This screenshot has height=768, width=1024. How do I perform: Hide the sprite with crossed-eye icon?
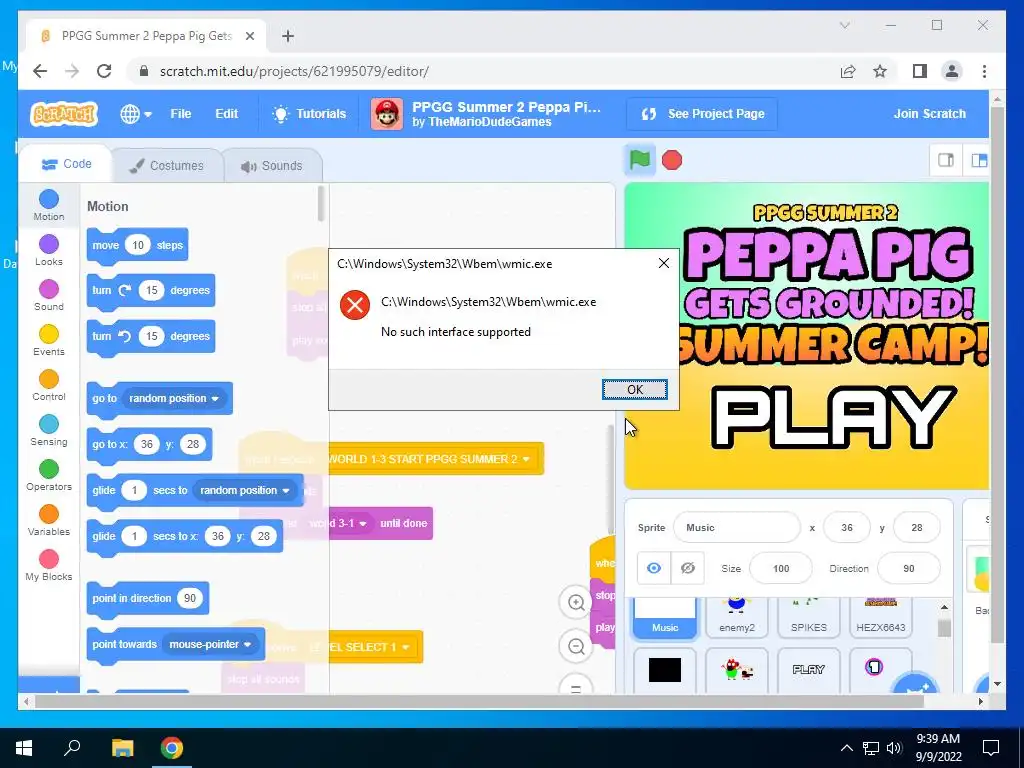coord(688,568)
